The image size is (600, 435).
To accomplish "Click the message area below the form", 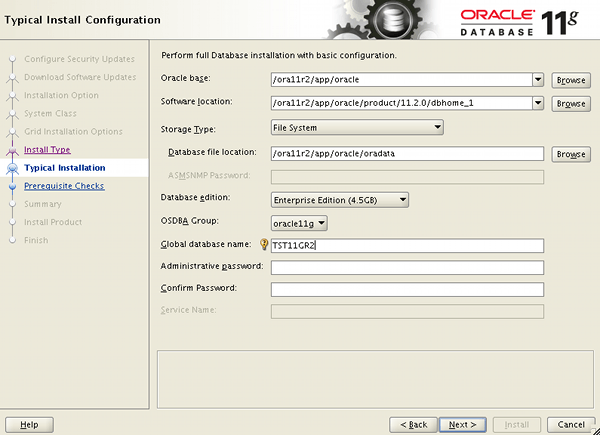I will click(375, 379).
